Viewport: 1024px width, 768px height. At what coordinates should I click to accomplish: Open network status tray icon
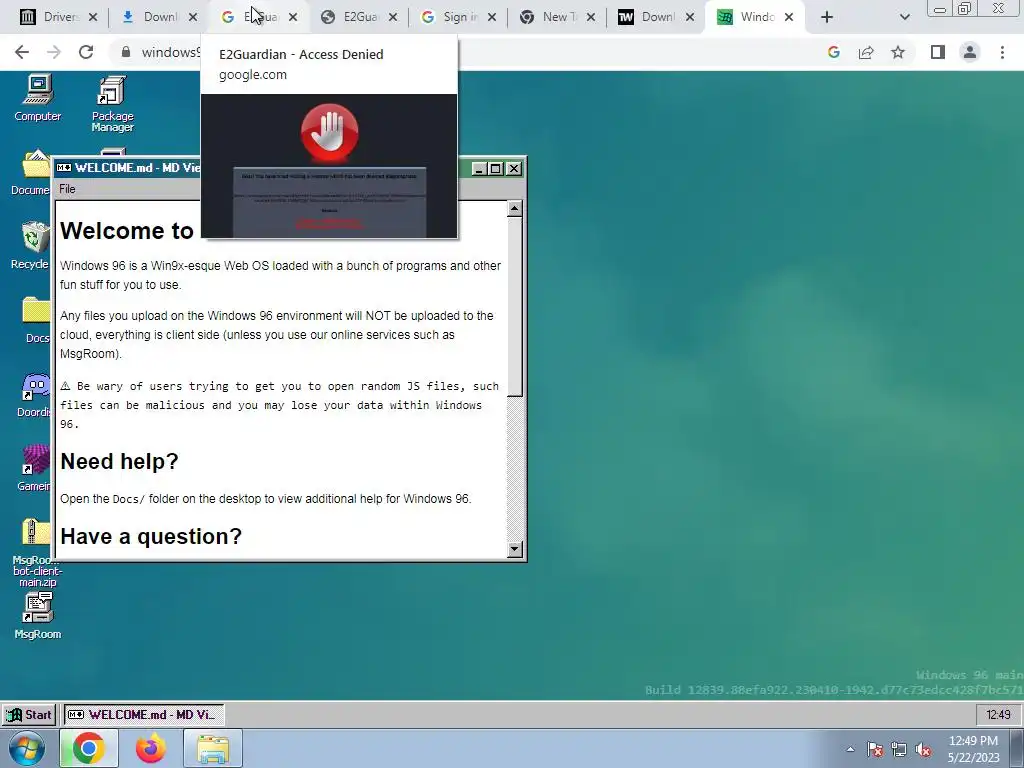pos(899,749)
